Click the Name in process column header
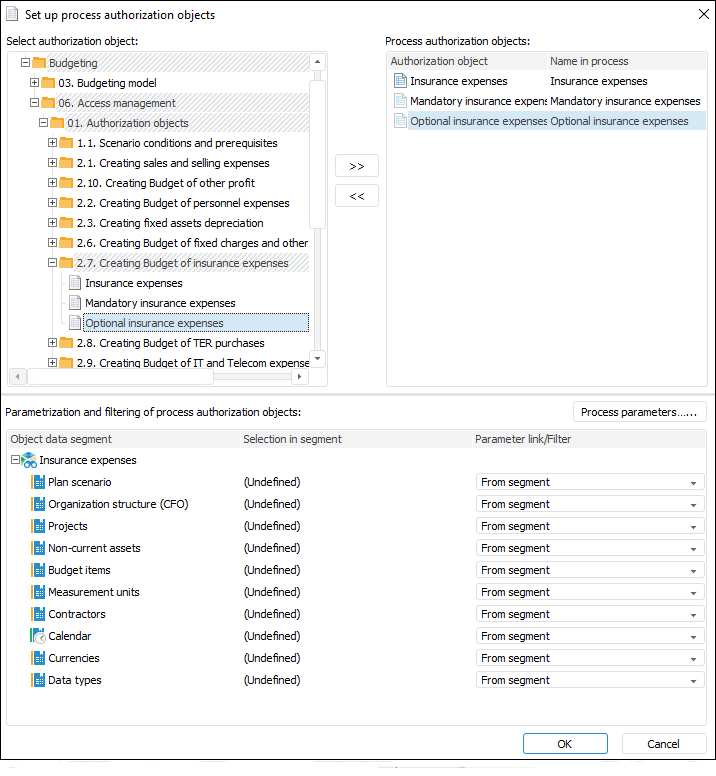Image resolution: width=716 pixels, height=776 pixels. [589, 61]
